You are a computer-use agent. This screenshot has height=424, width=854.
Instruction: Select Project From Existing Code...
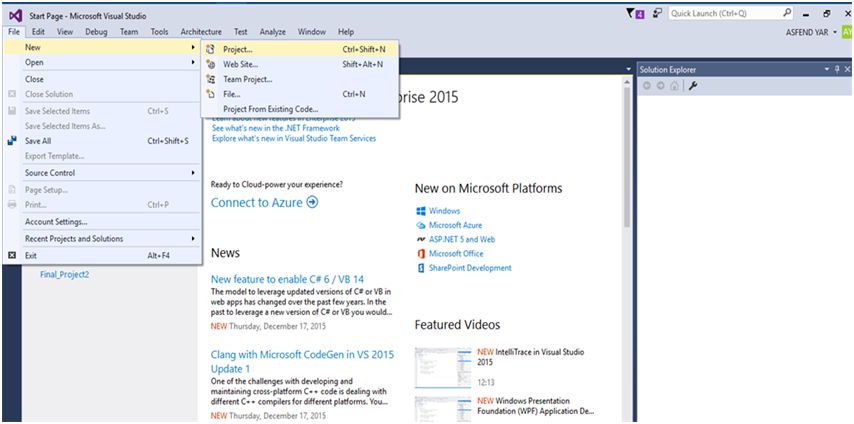tap(300, 109)
